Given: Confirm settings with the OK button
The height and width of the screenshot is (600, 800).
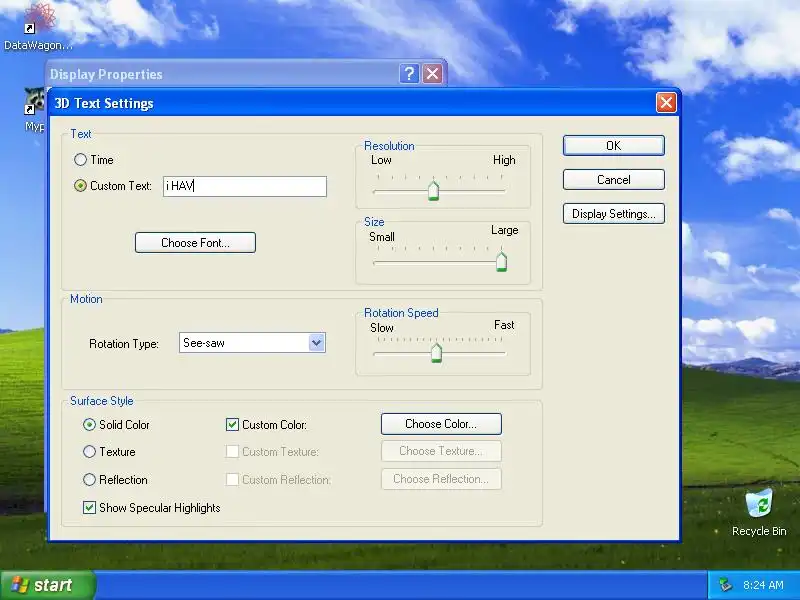Looking at the screenshot, I should pos(614,145).
